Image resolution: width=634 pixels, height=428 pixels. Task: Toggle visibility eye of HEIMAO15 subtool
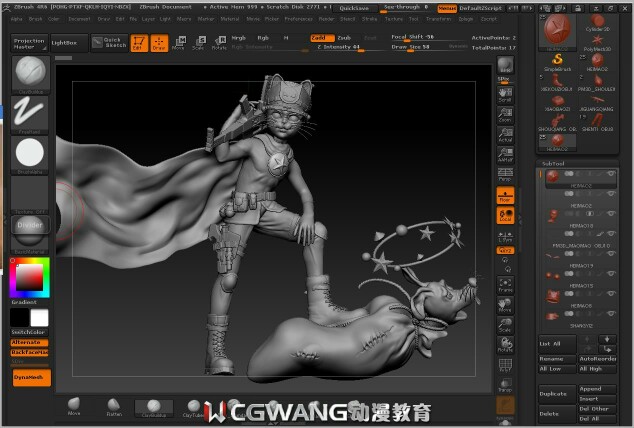point(611,274)
